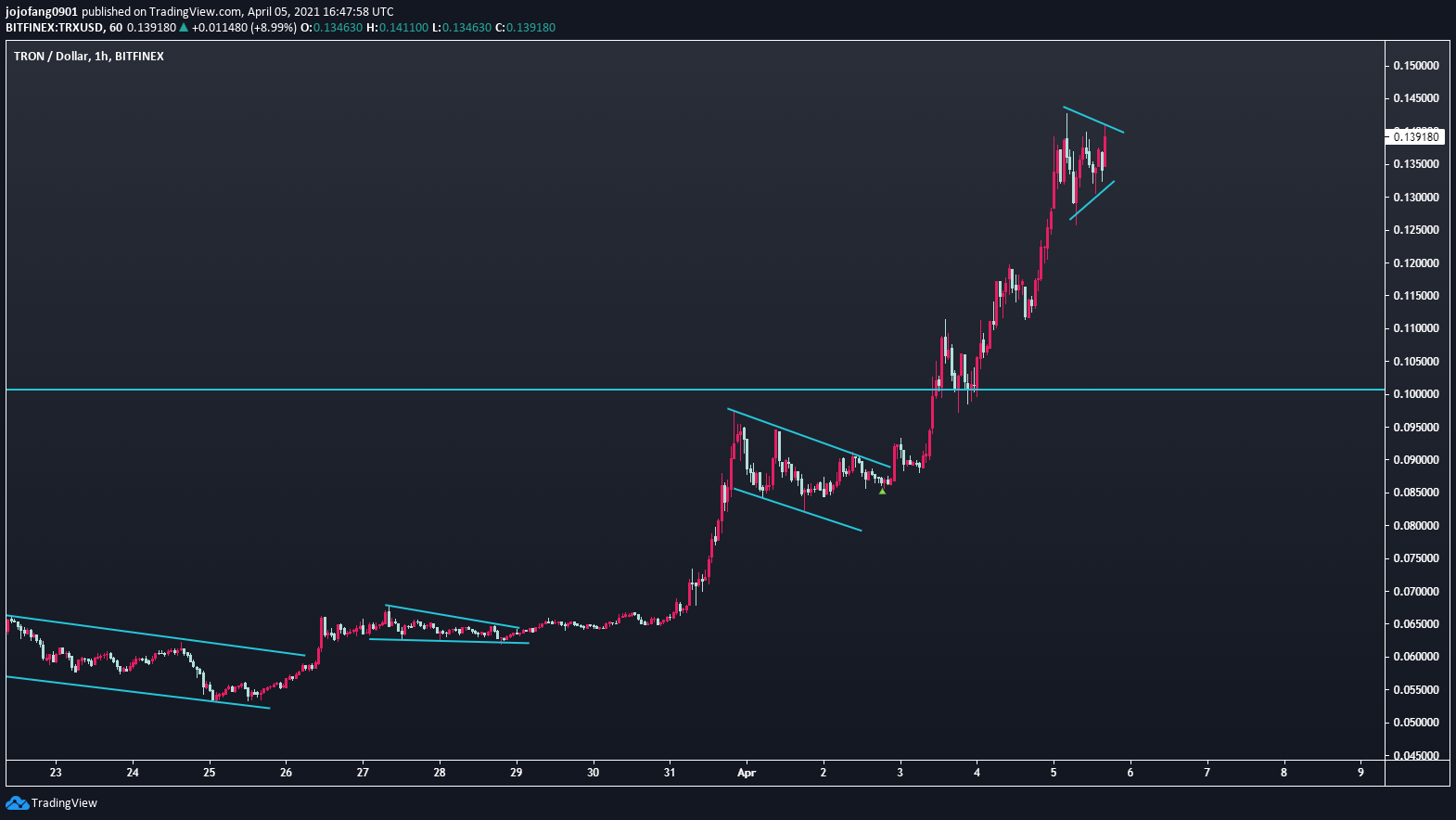This screenshot has width=1456, height=820.
Task: Click the date label 29 on time axis
Action: click(517, 773)
